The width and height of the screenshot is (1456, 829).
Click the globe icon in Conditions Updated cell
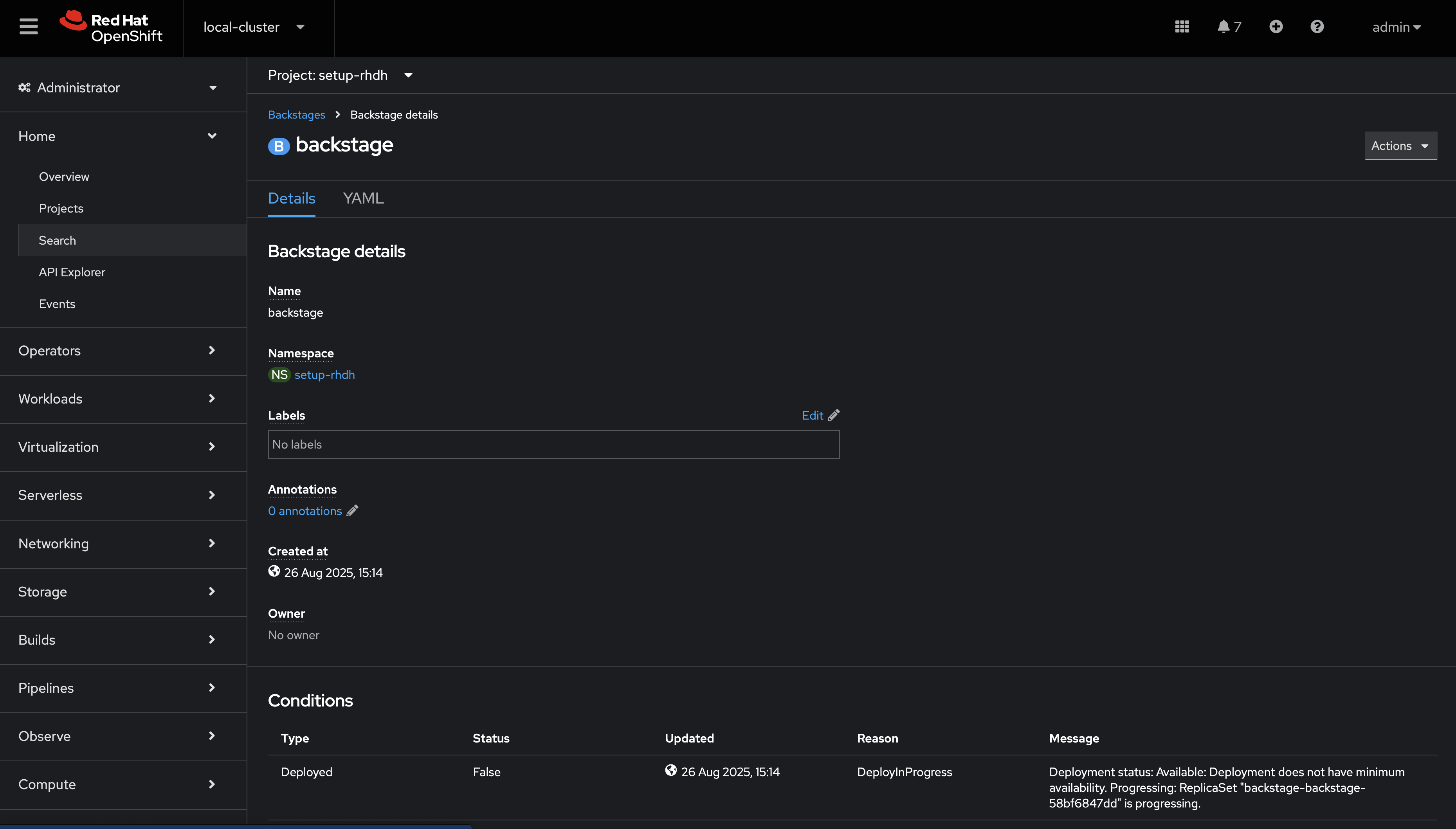(671, 770)
